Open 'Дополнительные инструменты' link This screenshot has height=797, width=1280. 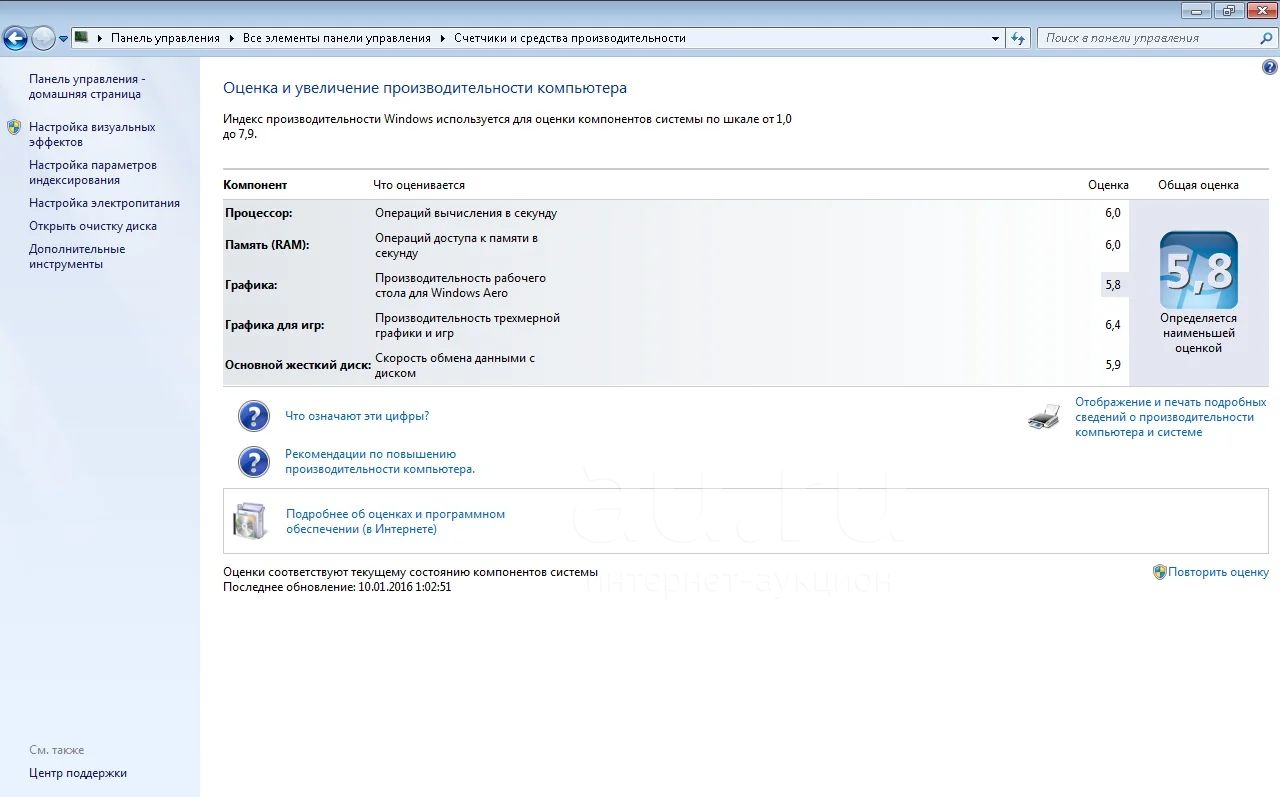tap(77, 256)
